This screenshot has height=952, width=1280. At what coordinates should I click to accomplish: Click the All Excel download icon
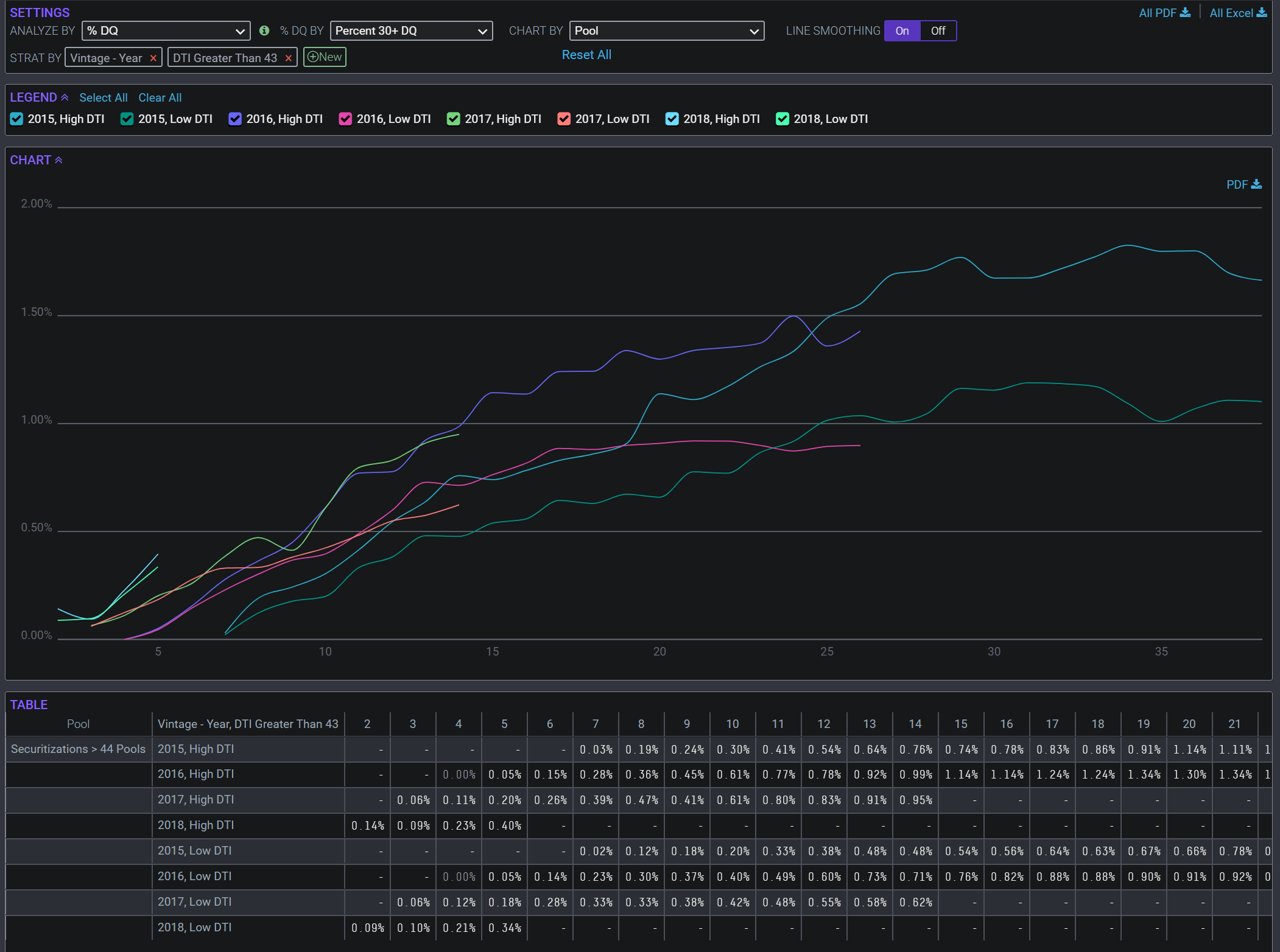pyautogui.click(x=1262, y=13)
